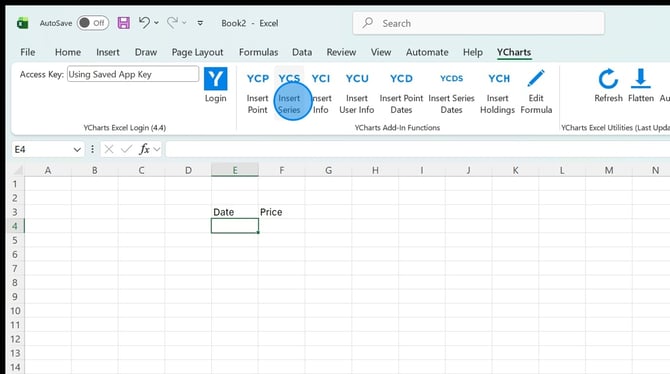Save the workbook with the disk icon
The image size is (670, 374).
tap(123, 23)
